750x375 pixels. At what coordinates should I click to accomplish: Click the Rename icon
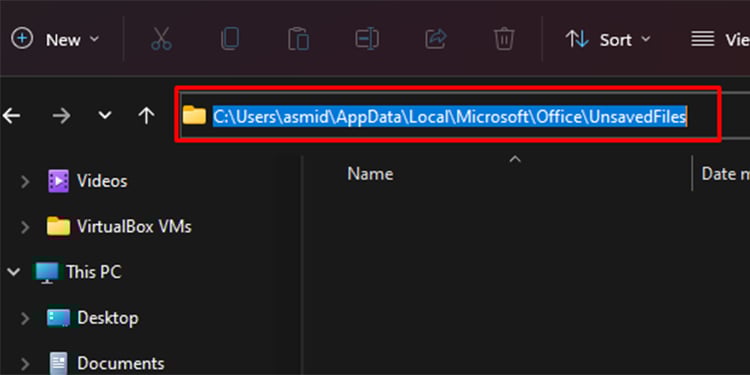(x=367, y=39)
